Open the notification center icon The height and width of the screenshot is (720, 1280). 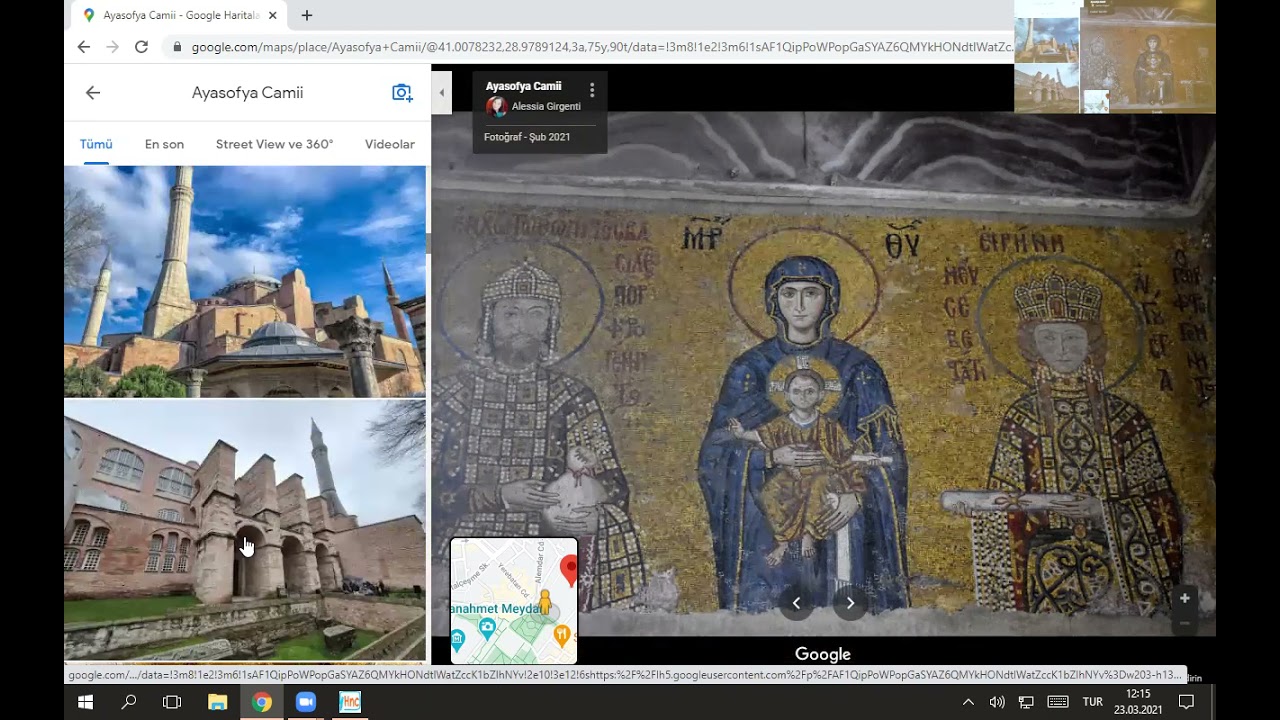(1187, 703)
